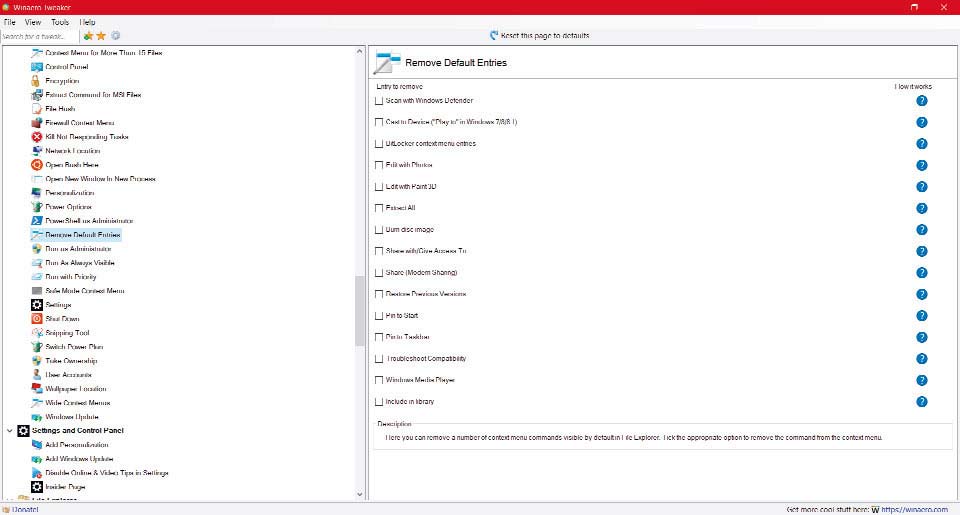Select Context Menu for More Than 15 Files
This screenshot has height=515, width=960.
click(103, 53)
